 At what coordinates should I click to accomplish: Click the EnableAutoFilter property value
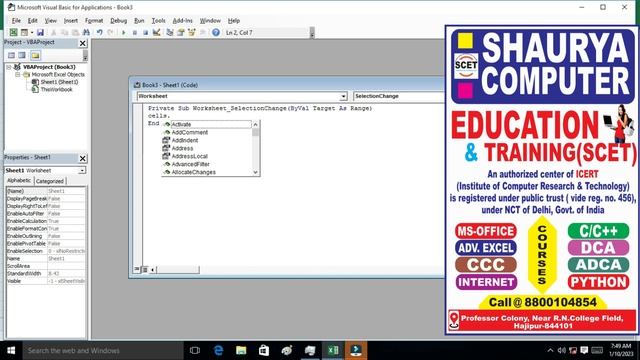click(x=66, y=213)
